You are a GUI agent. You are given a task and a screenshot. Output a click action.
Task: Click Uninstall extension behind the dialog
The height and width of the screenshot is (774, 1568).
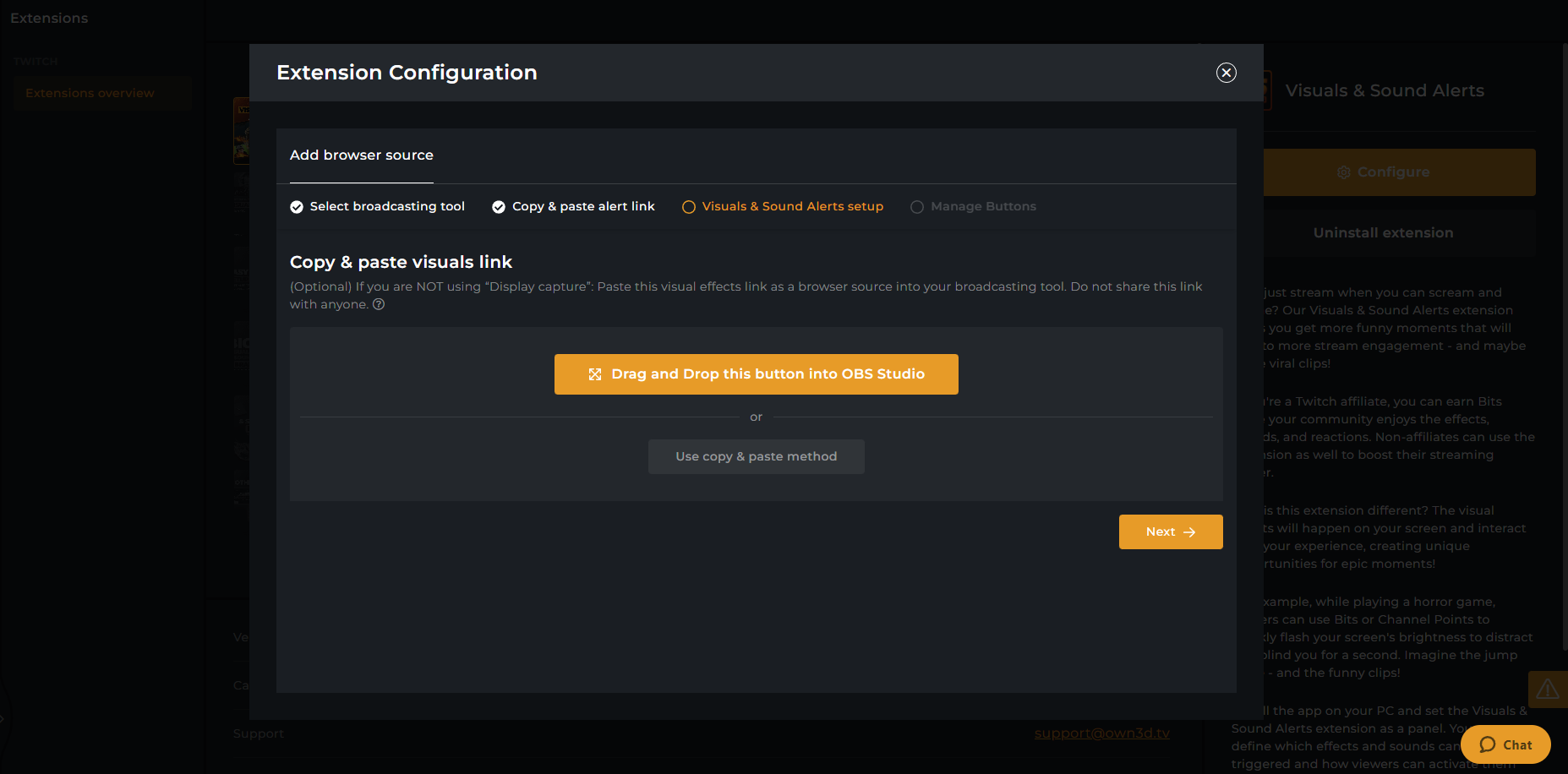click(1400, 233)
